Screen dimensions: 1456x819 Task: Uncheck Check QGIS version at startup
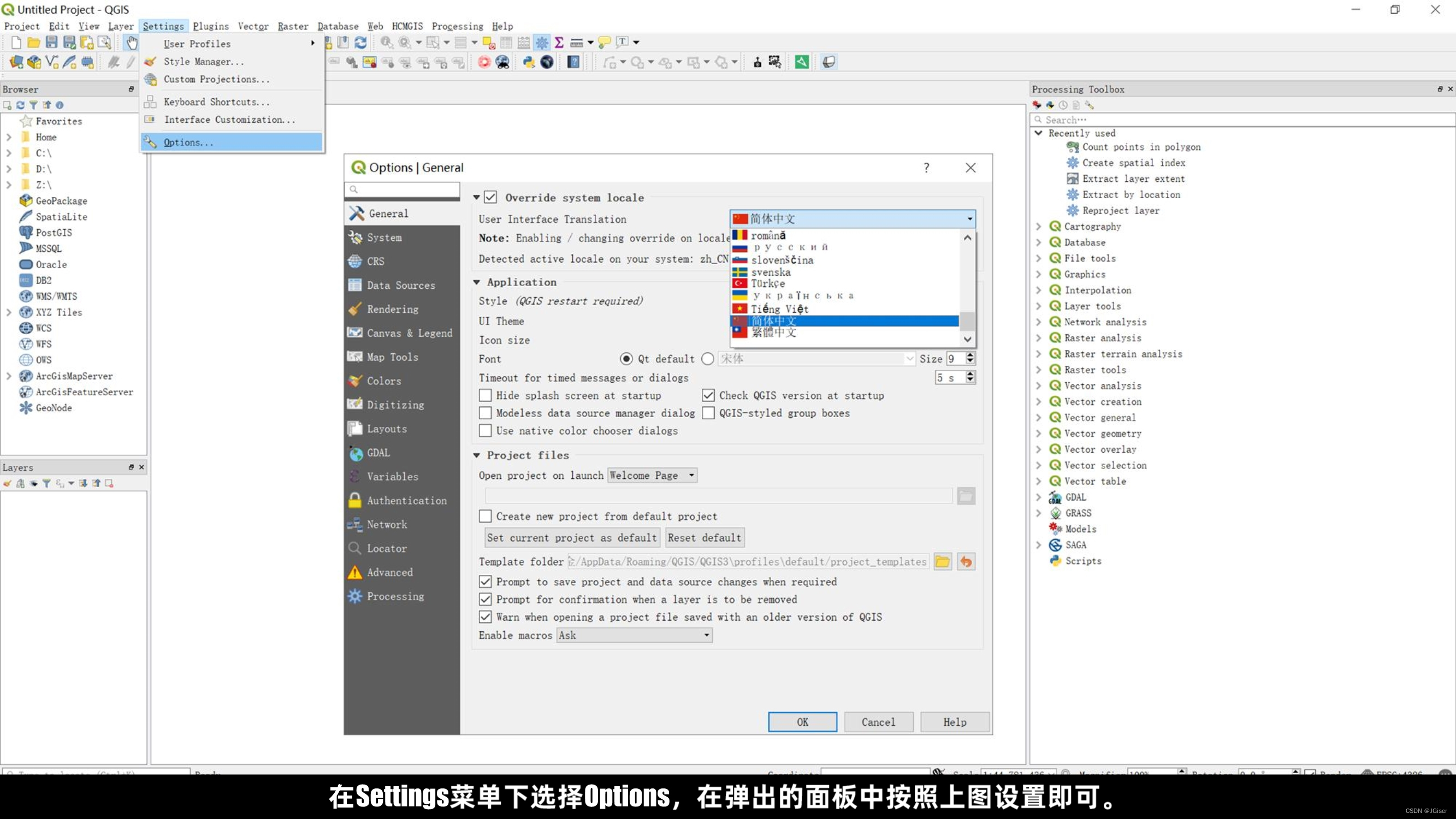(x=708, y=395)
